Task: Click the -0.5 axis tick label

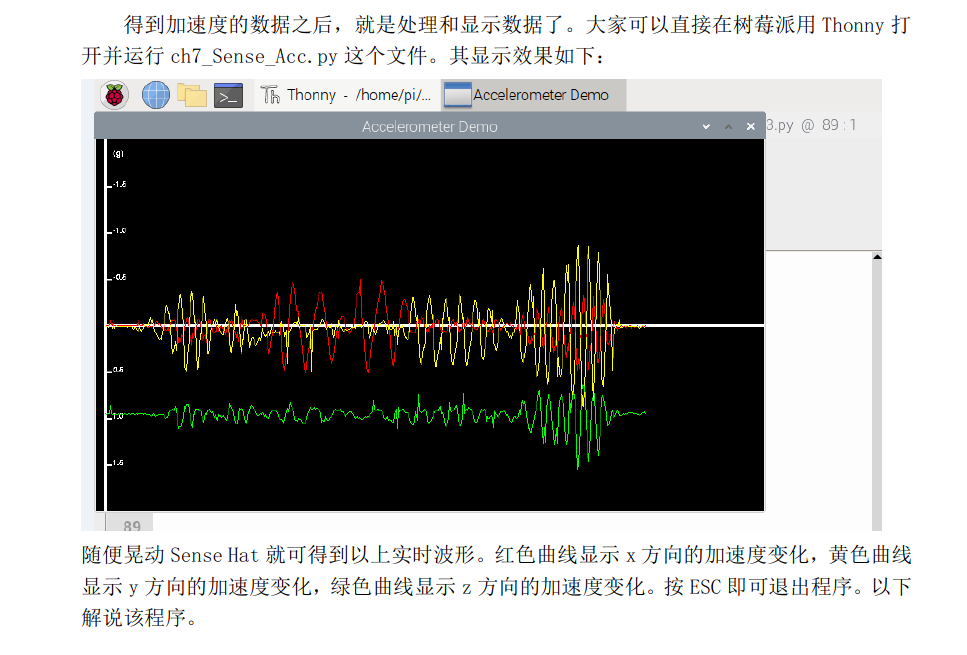Action: [x=120, y=278]
